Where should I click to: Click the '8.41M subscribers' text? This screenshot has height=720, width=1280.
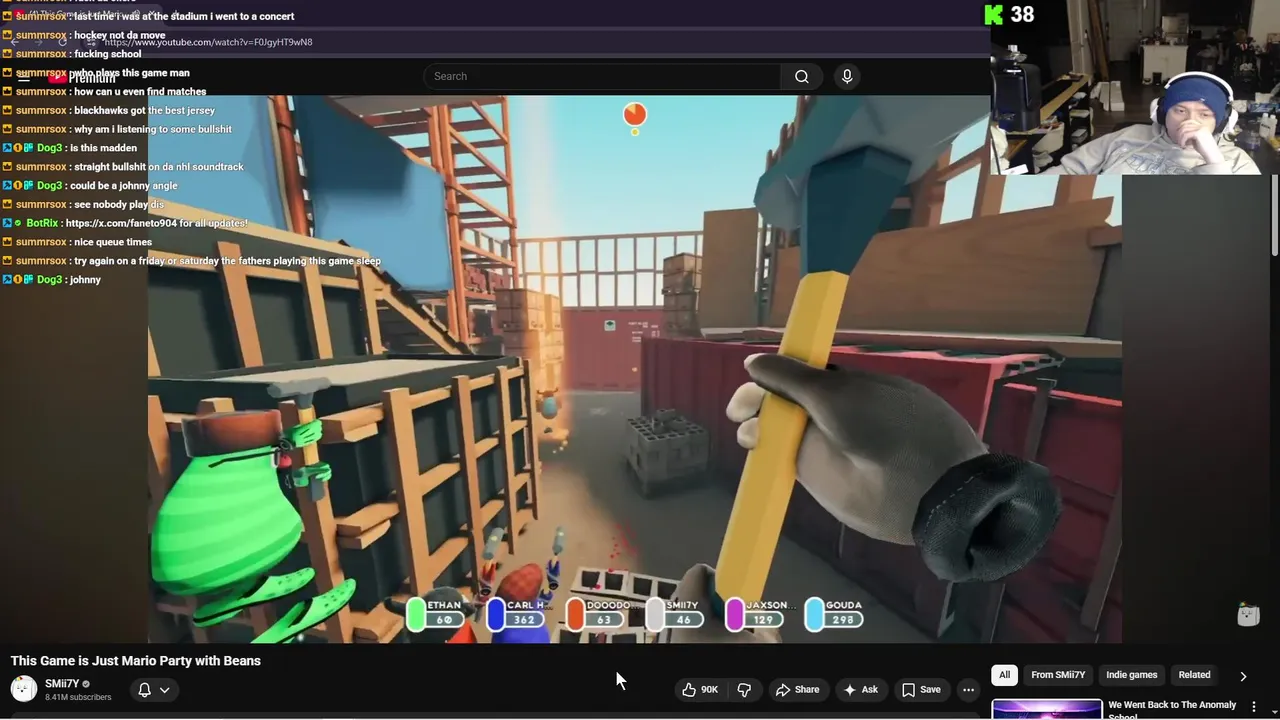78,697
